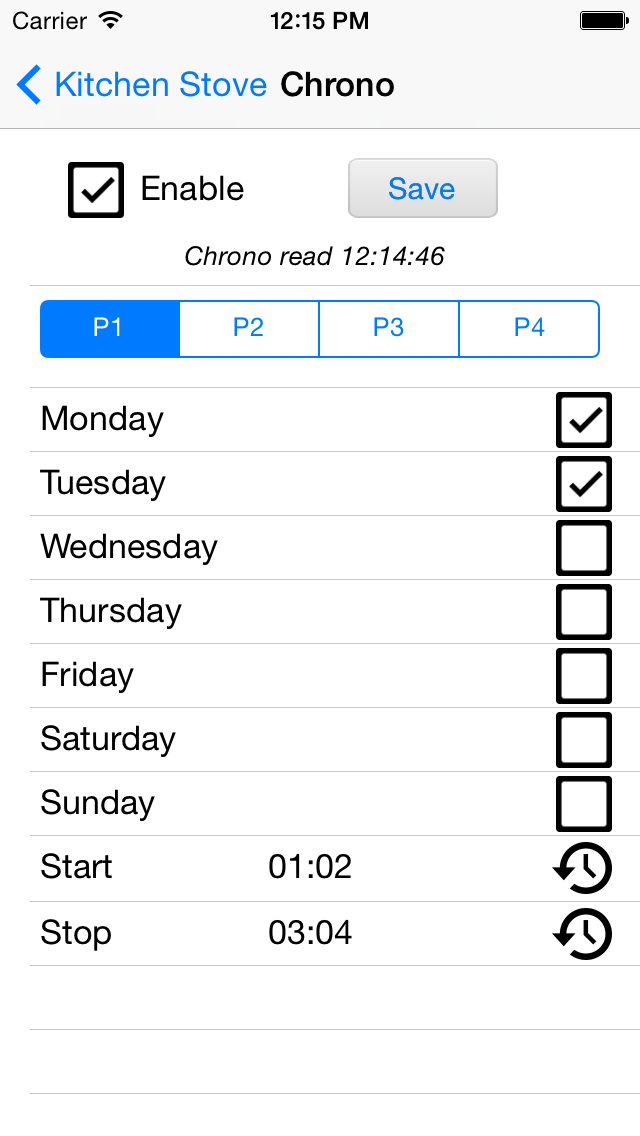This screenshot has width=640, height=1136.
Task: Click the Save button
Action: click(423, 188)
